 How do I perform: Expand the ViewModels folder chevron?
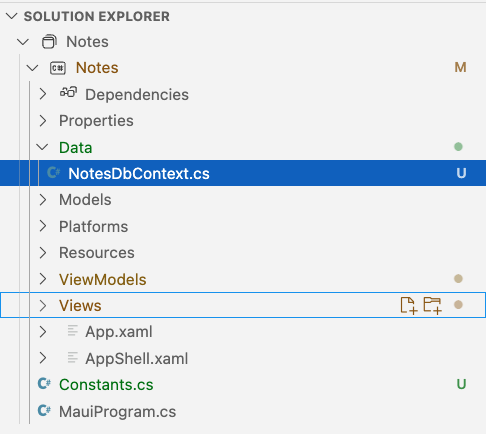43,279
